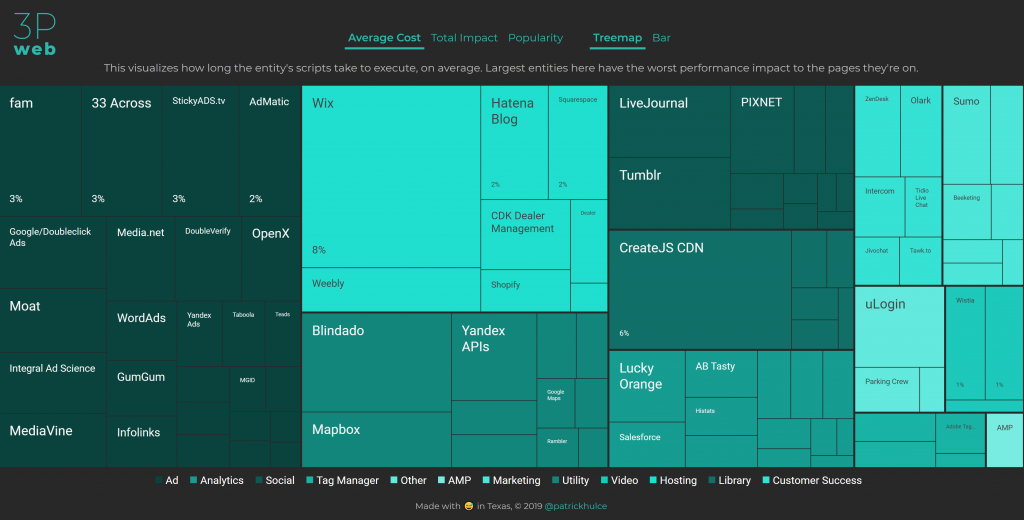Screen dimensions: 1024x520
Task: Click the AMP treemap cell
Action: [x=1004, y=440]
